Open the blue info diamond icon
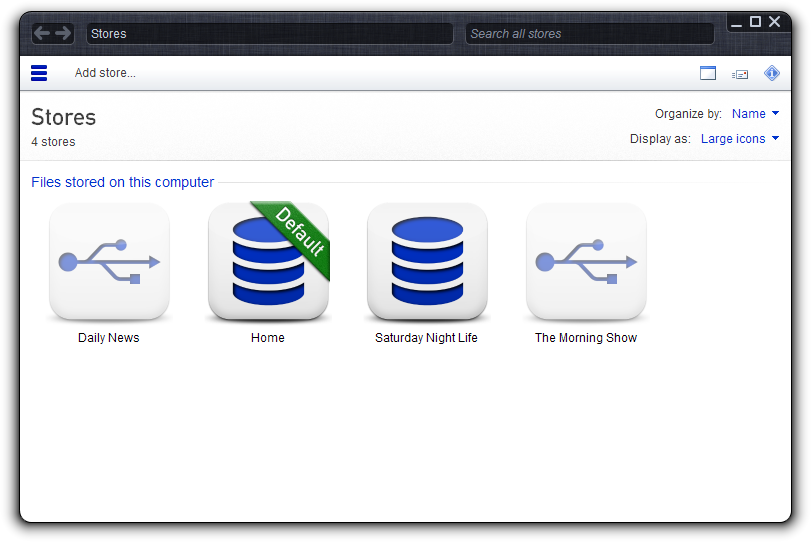Screen dimensions: 811x542 [772, 73]
